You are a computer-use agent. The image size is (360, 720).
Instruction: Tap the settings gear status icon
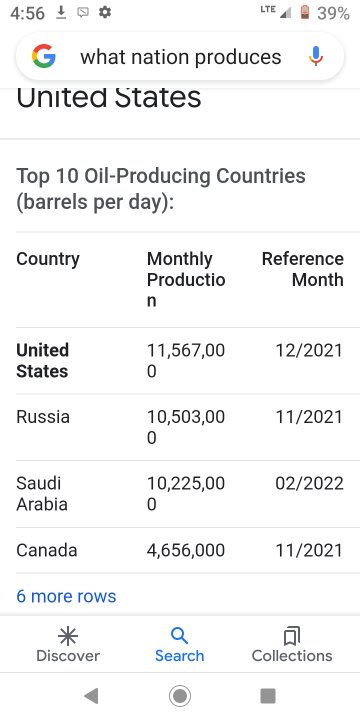105,12
